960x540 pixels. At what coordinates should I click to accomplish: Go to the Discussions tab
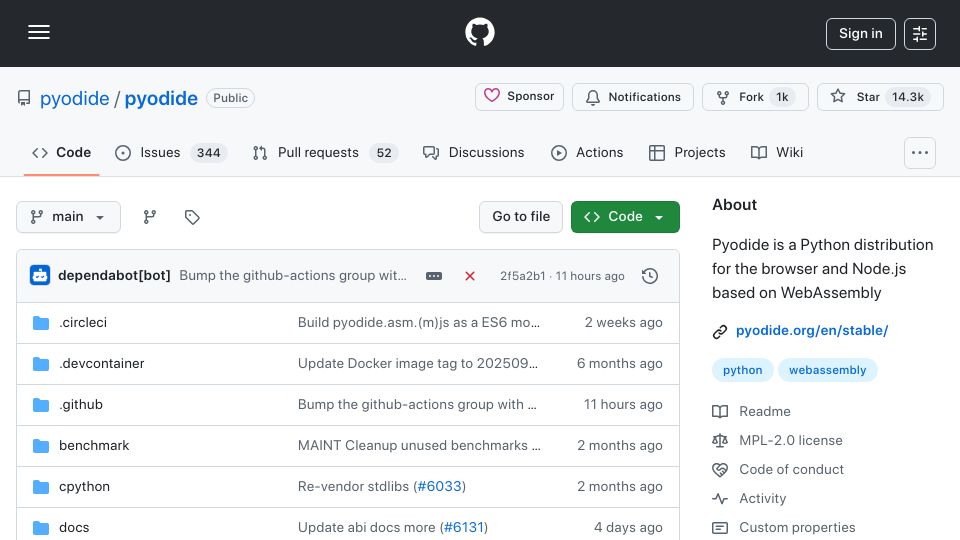point(473,152)
